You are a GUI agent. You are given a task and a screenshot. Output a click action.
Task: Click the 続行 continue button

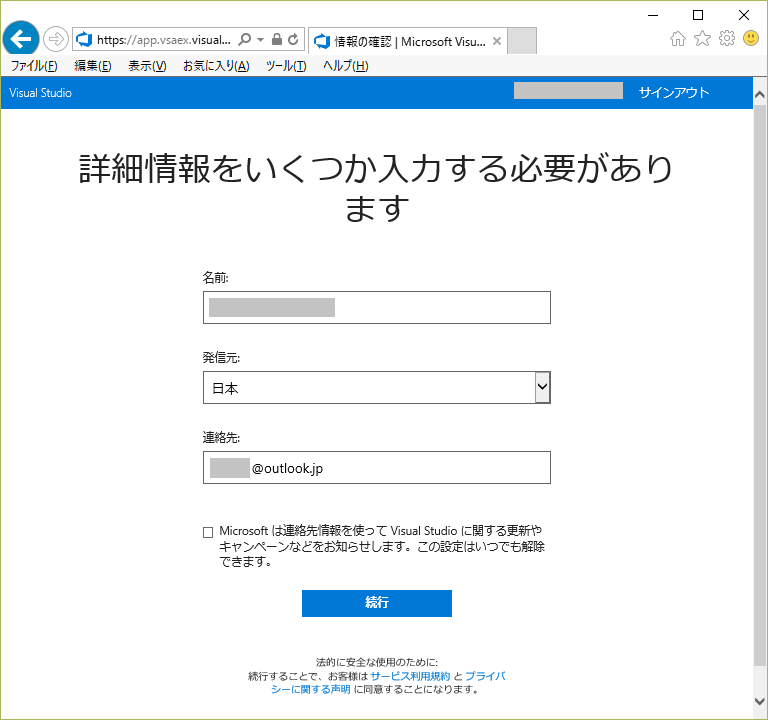(376, 603)
